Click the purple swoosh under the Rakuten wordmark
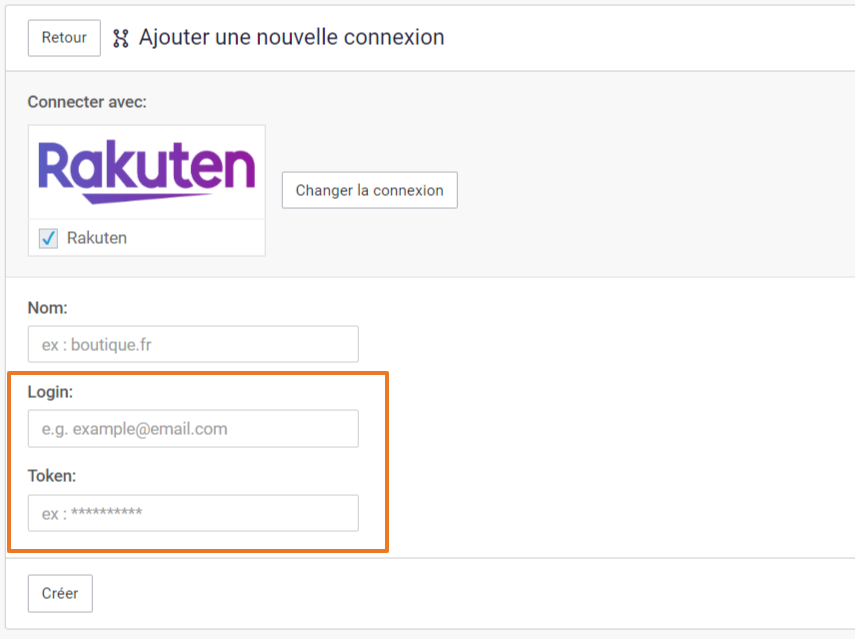The width and height of the screenshot is (855, 639). [x=147, y=198]
